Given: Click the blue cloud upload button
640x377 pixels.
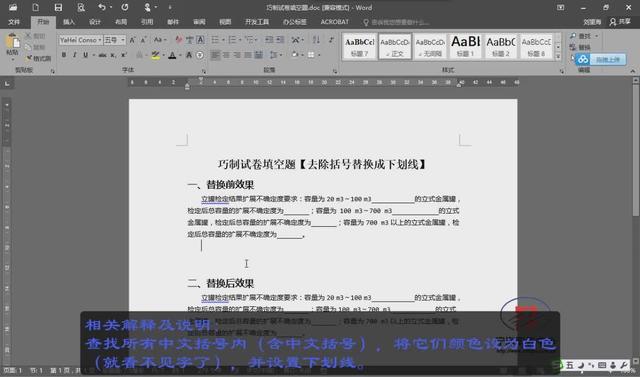Looking at the screenshot, I should [x=600, y=60].
